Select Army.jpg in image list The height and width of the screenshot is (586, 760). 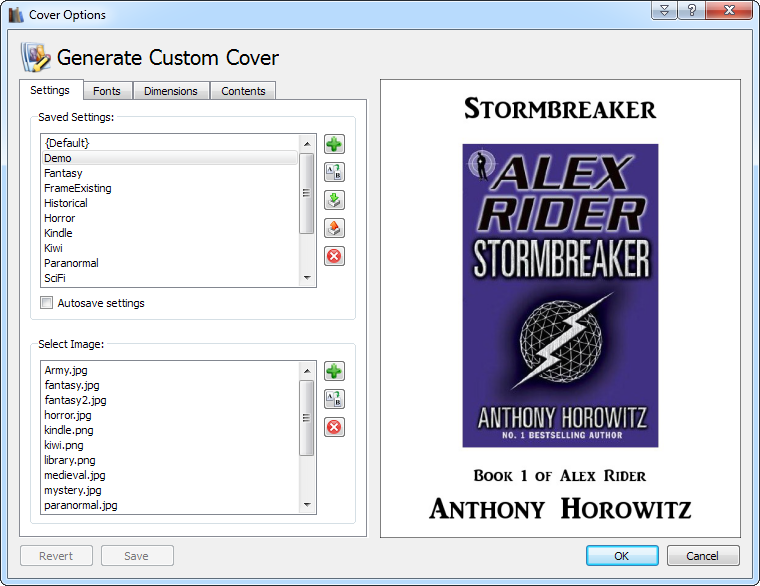(170, 370)
